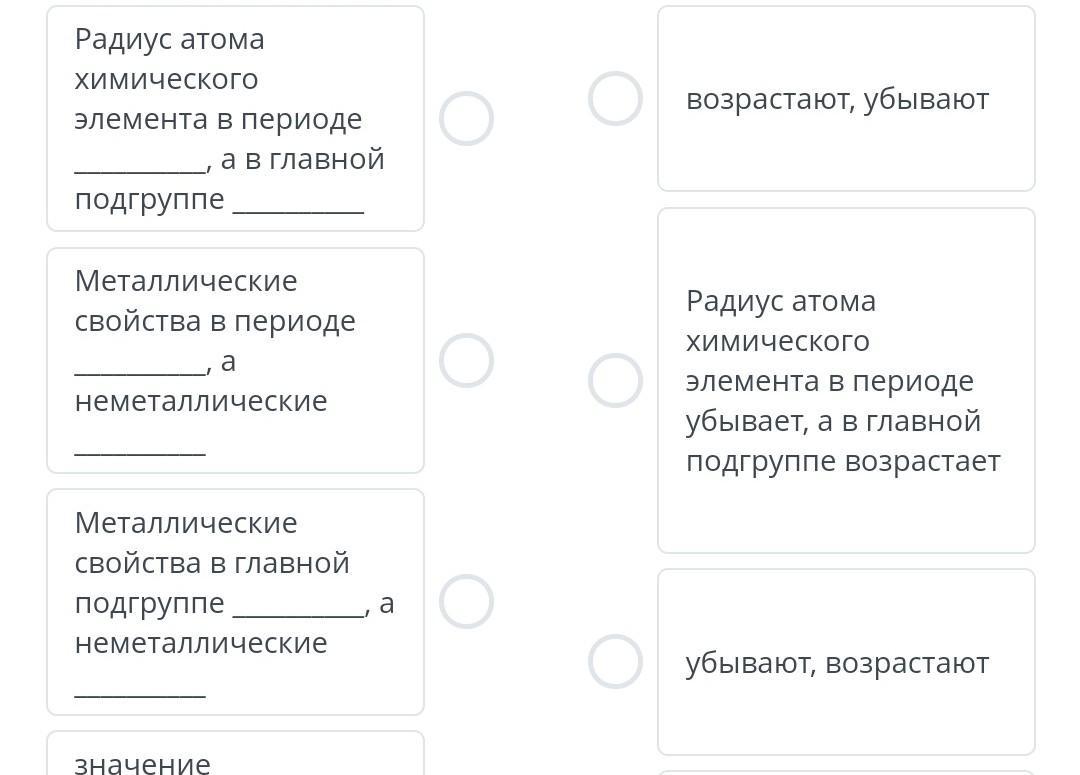Mark the circle for 'убывают, возрастают' answer
The image size is (1080, 775).
(615, 662)
